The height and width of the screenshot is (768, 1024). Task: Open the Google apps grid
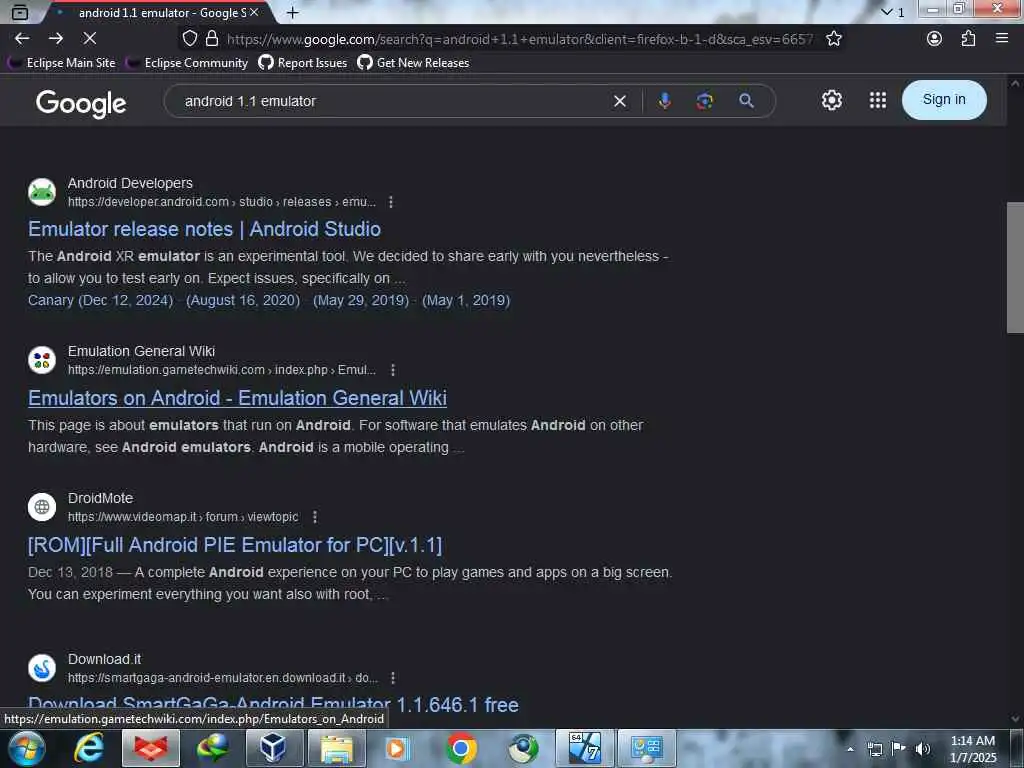point(878,100)
